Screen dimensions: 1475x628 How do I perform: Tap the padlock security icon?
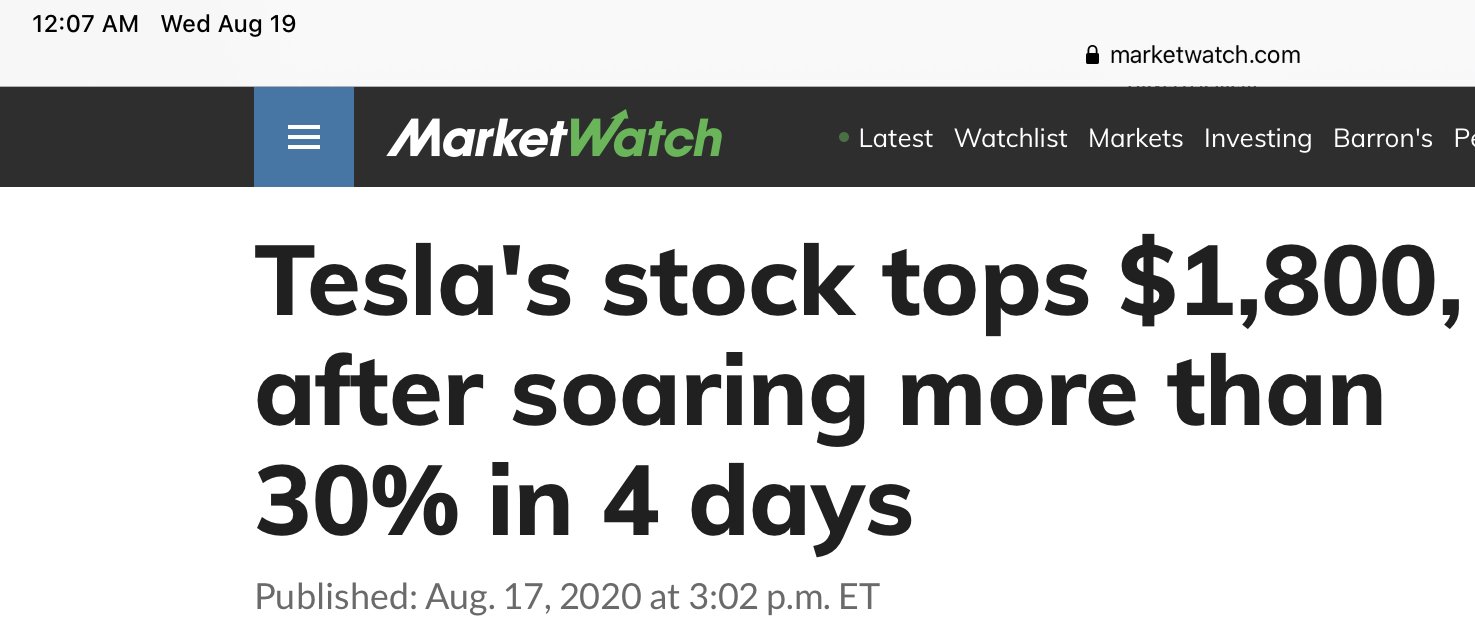pos(1092,55)
